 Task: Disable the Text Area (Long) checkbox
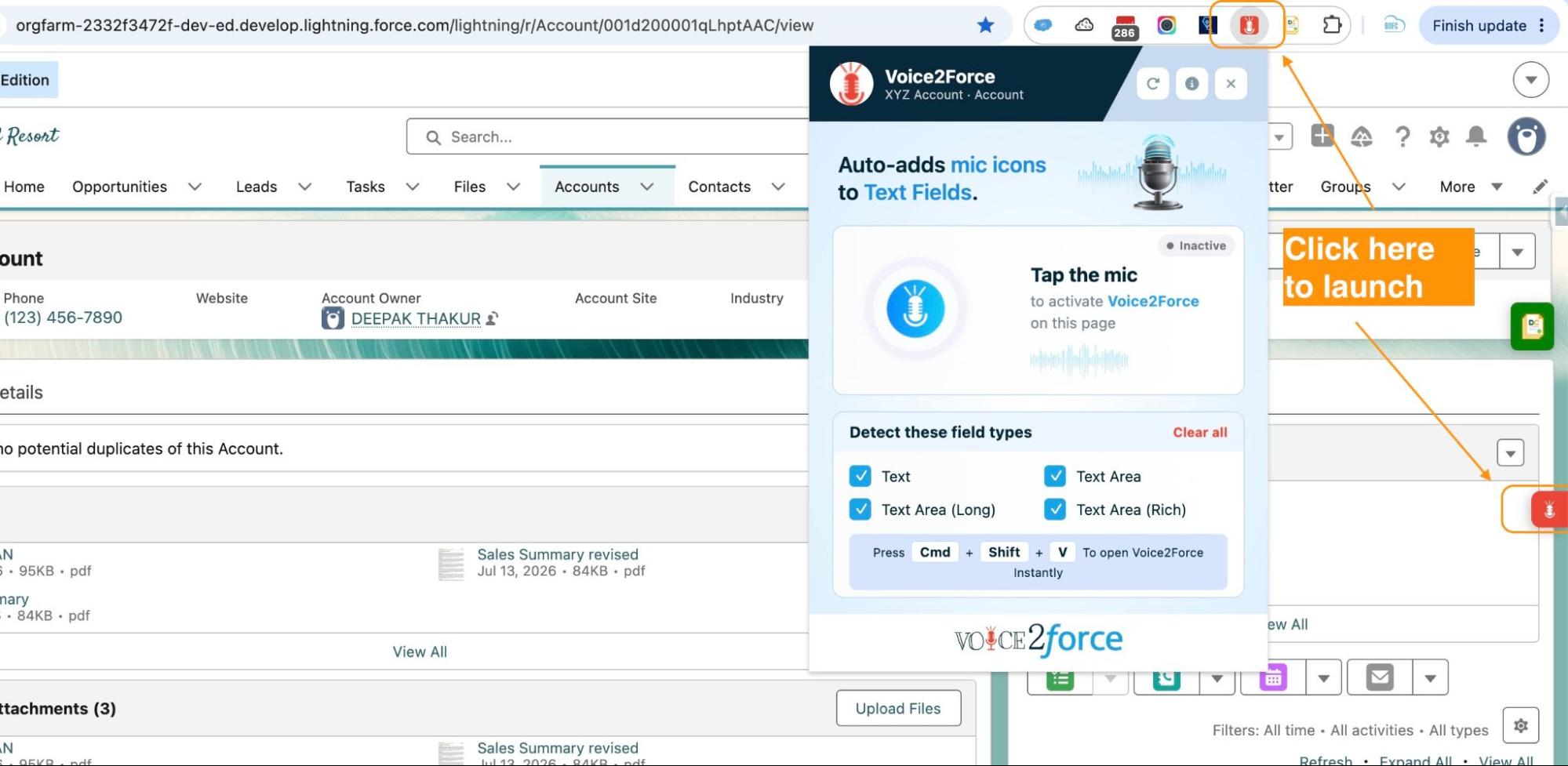(860, 510)
